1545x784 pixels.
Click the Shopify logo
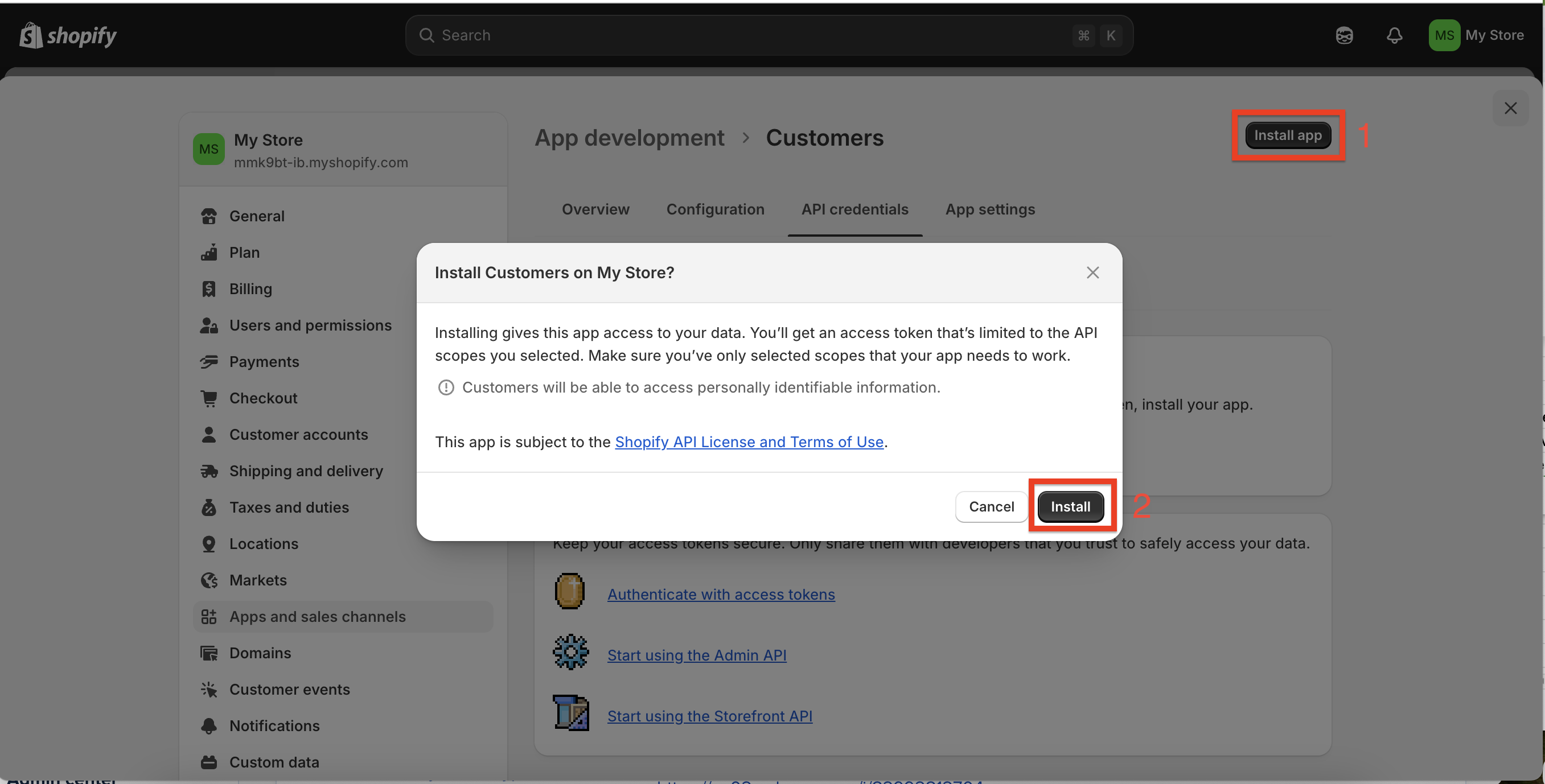(68, 35)
